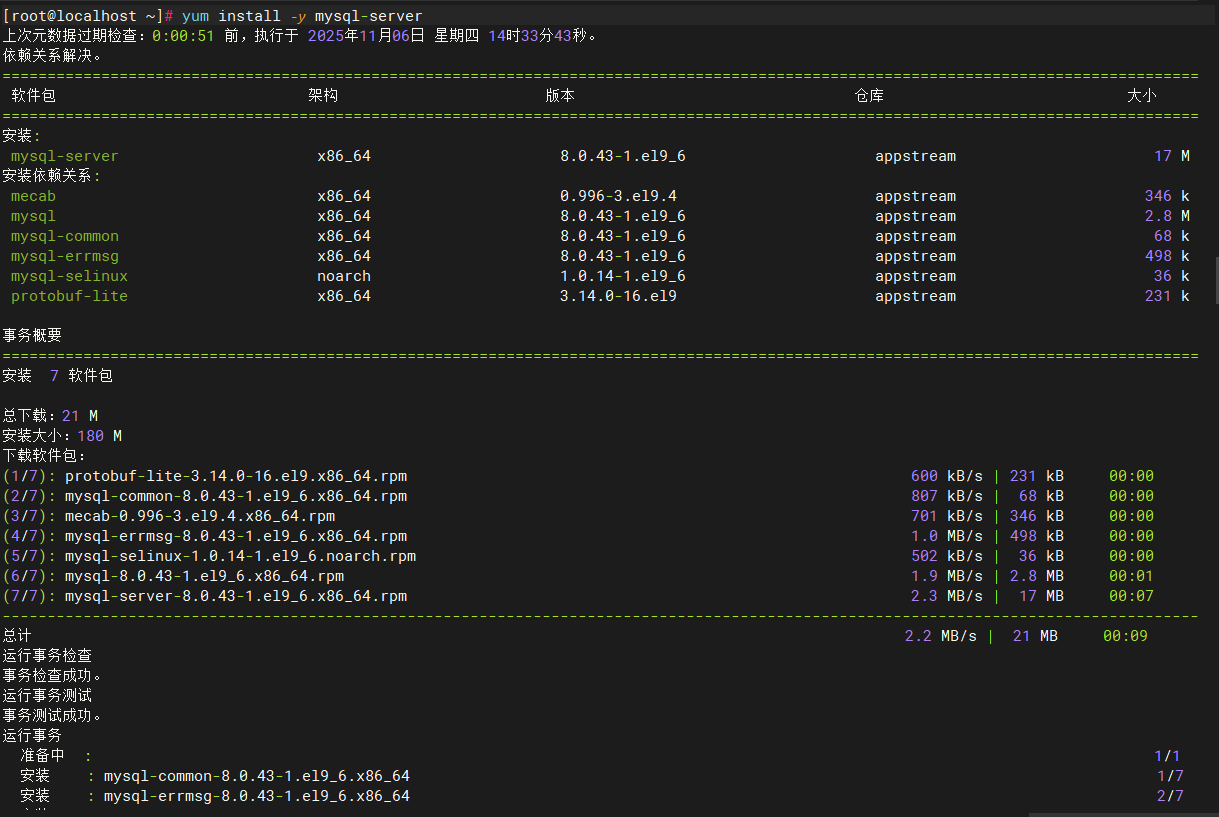Click the '600 kB/s' download speed
The image size is (1219, 817).
[946, 476]
